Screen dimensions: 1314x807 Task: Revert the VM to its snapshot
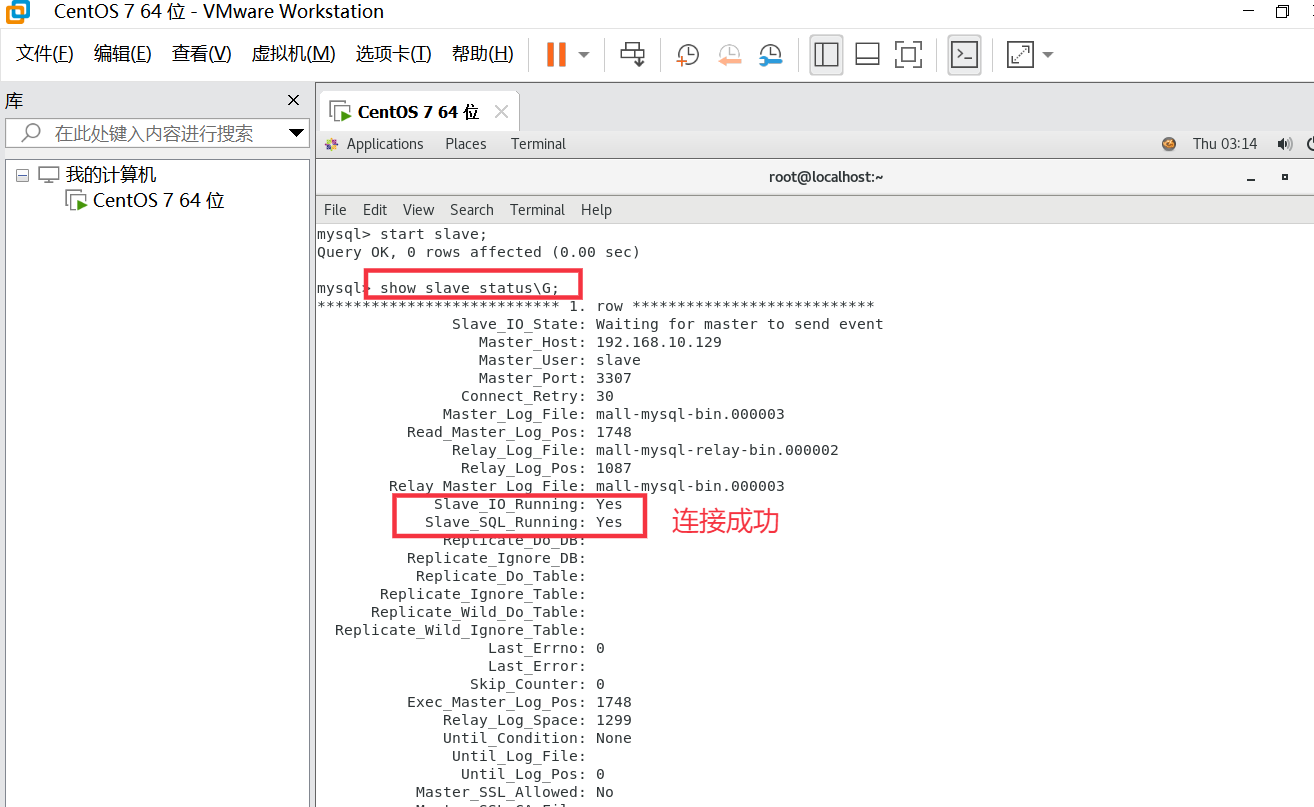(729, 55)
